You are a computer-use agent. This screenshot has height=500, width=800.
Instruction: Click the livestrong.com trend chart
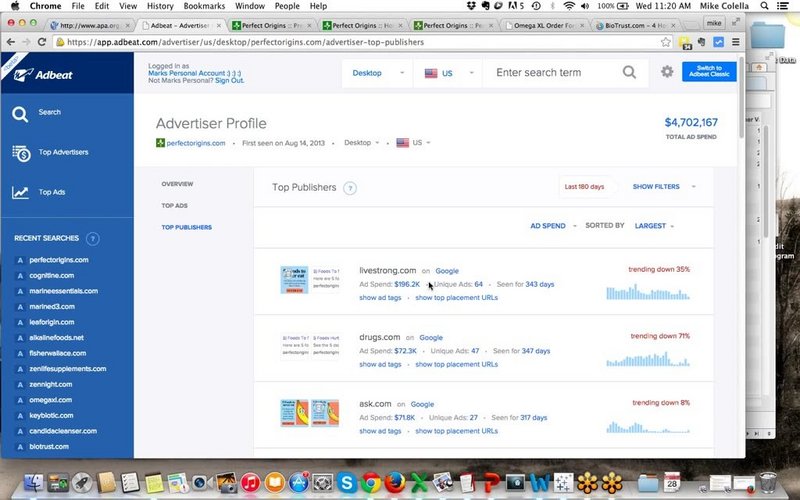(x=648, y=291)
